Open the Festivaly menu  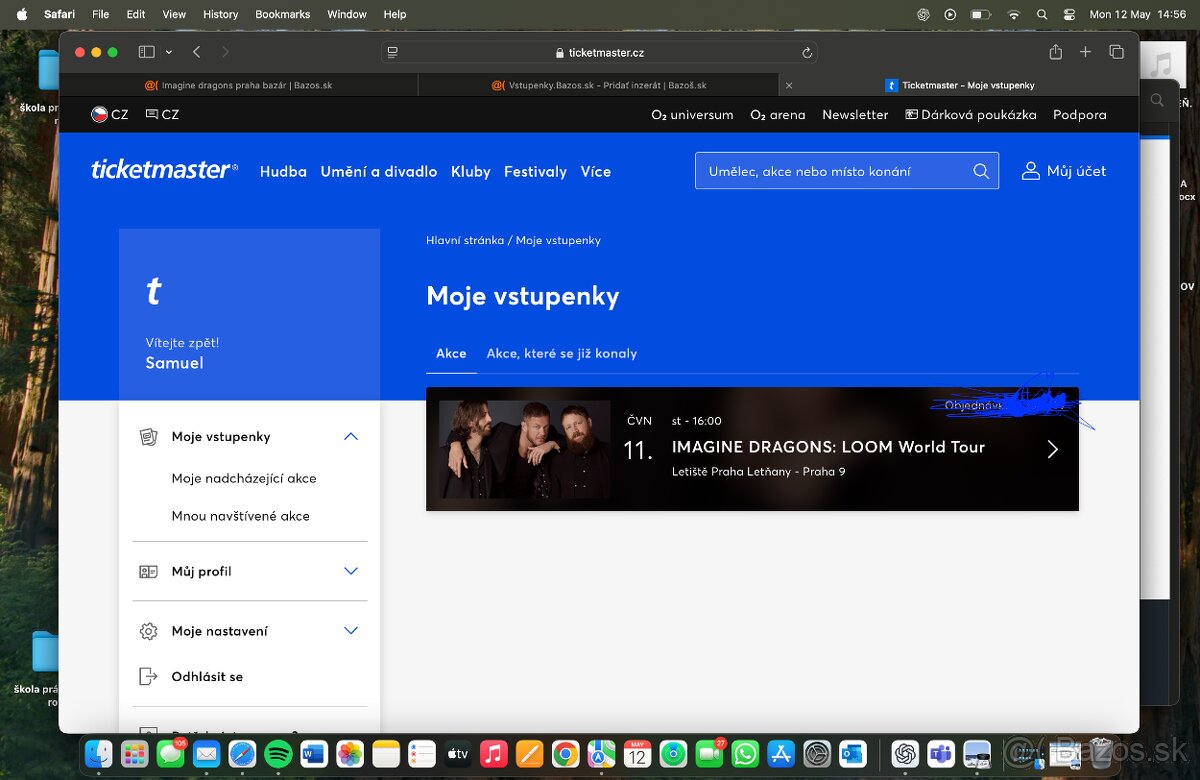tap(535, 171)
